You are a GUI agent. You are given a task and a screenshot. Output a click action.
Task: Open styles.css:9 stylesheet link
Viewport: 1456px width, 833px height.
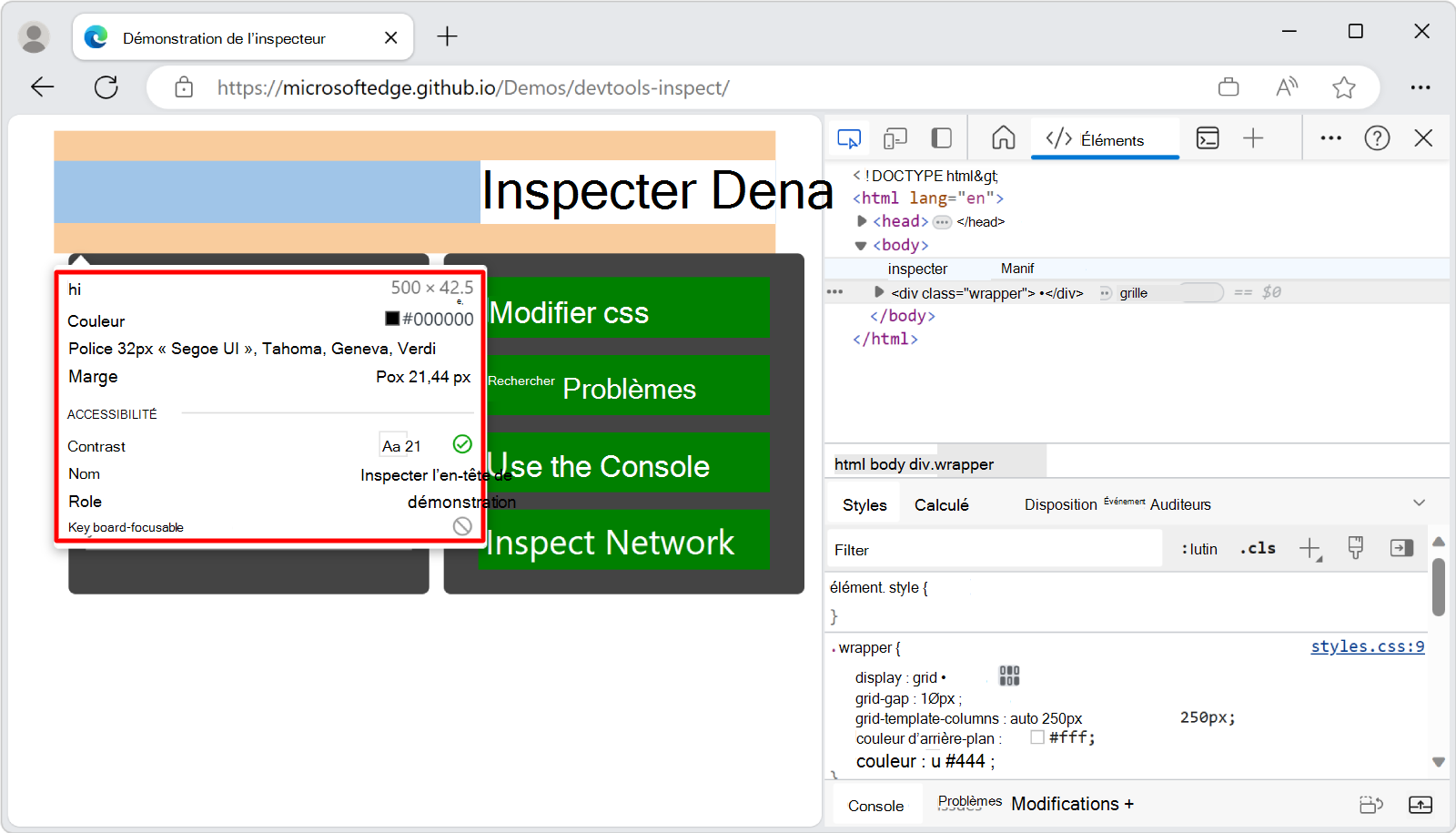click(1367, 646)
